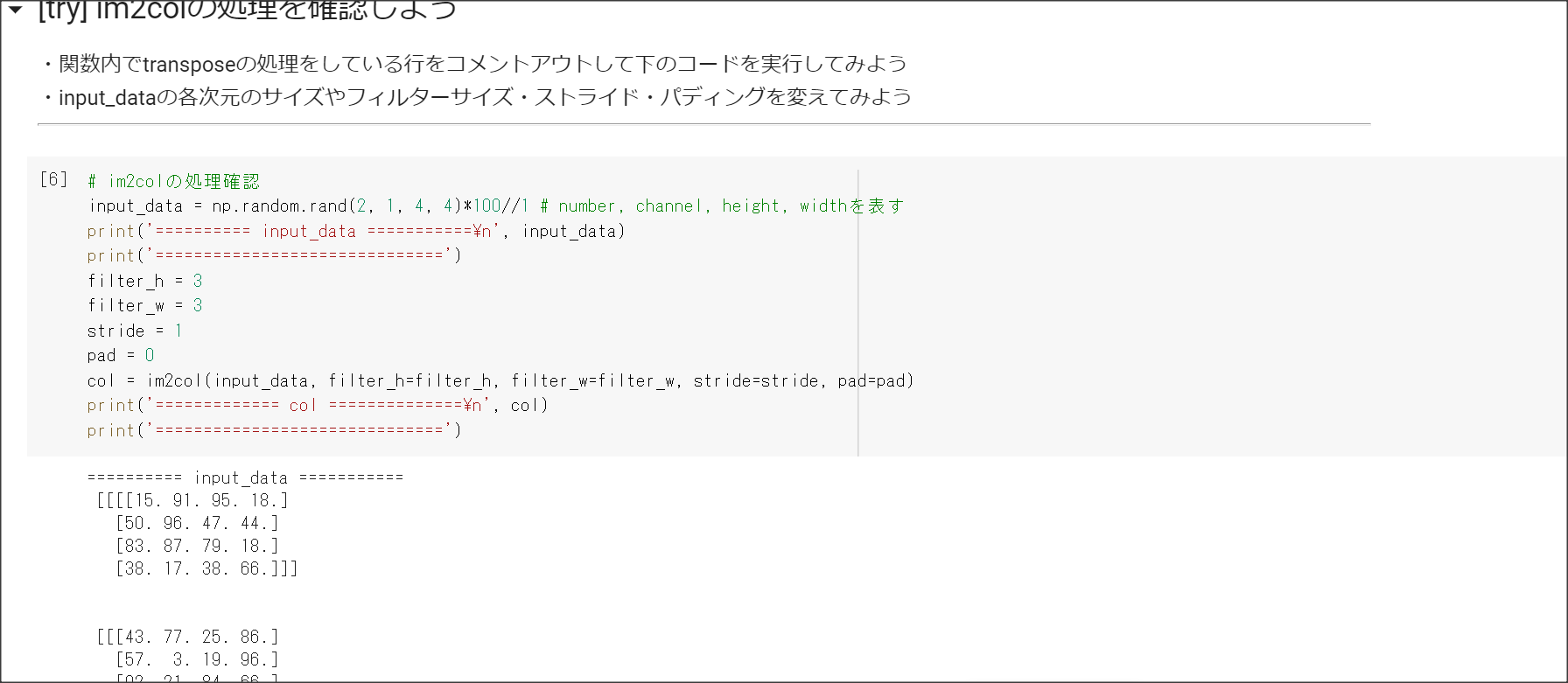
Task: Click the output row '[[[[15. 91. 95. 18.]'
Action: (x=192, y=500)
